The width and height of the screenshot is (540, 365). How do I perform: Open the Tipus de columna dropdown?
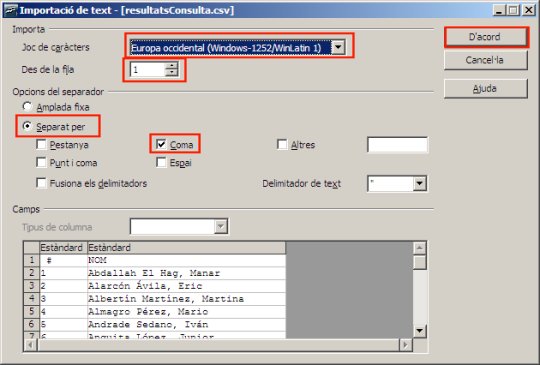coord(221,227)
